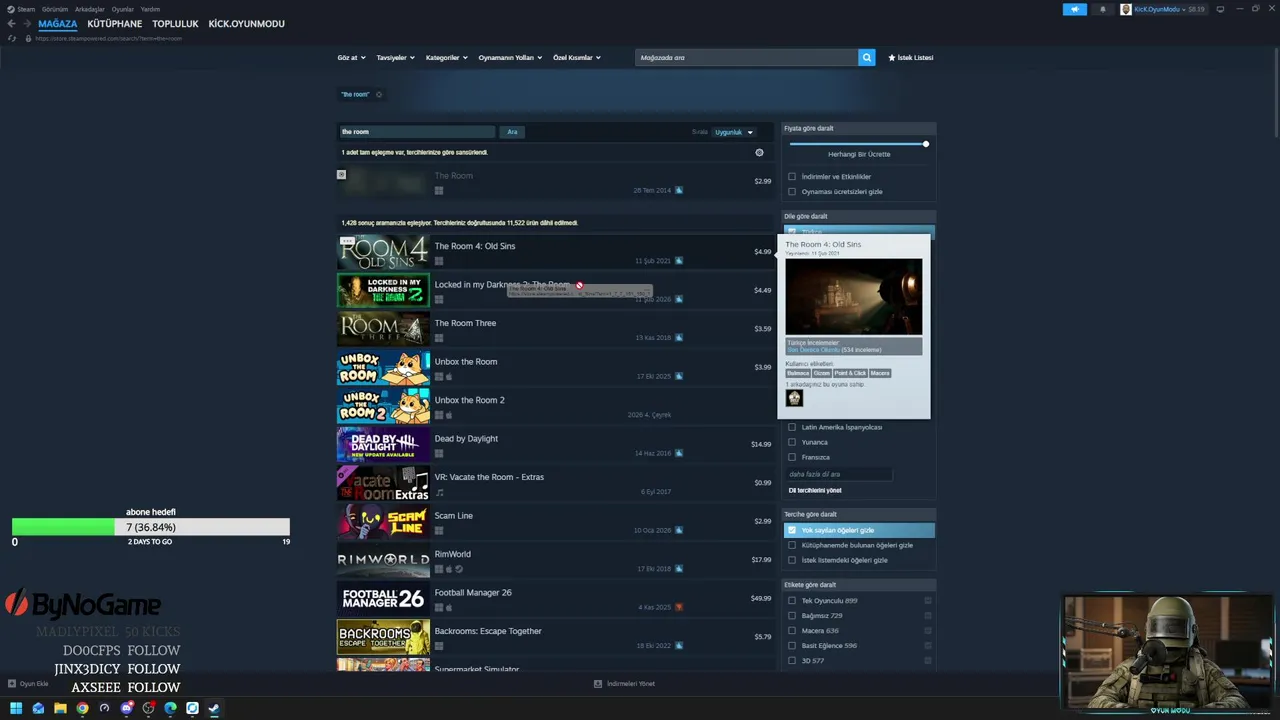The width and height of the screenshot is (1280, 720).
Task: Check the Yunanca language filter
Action: click(792, 442)
